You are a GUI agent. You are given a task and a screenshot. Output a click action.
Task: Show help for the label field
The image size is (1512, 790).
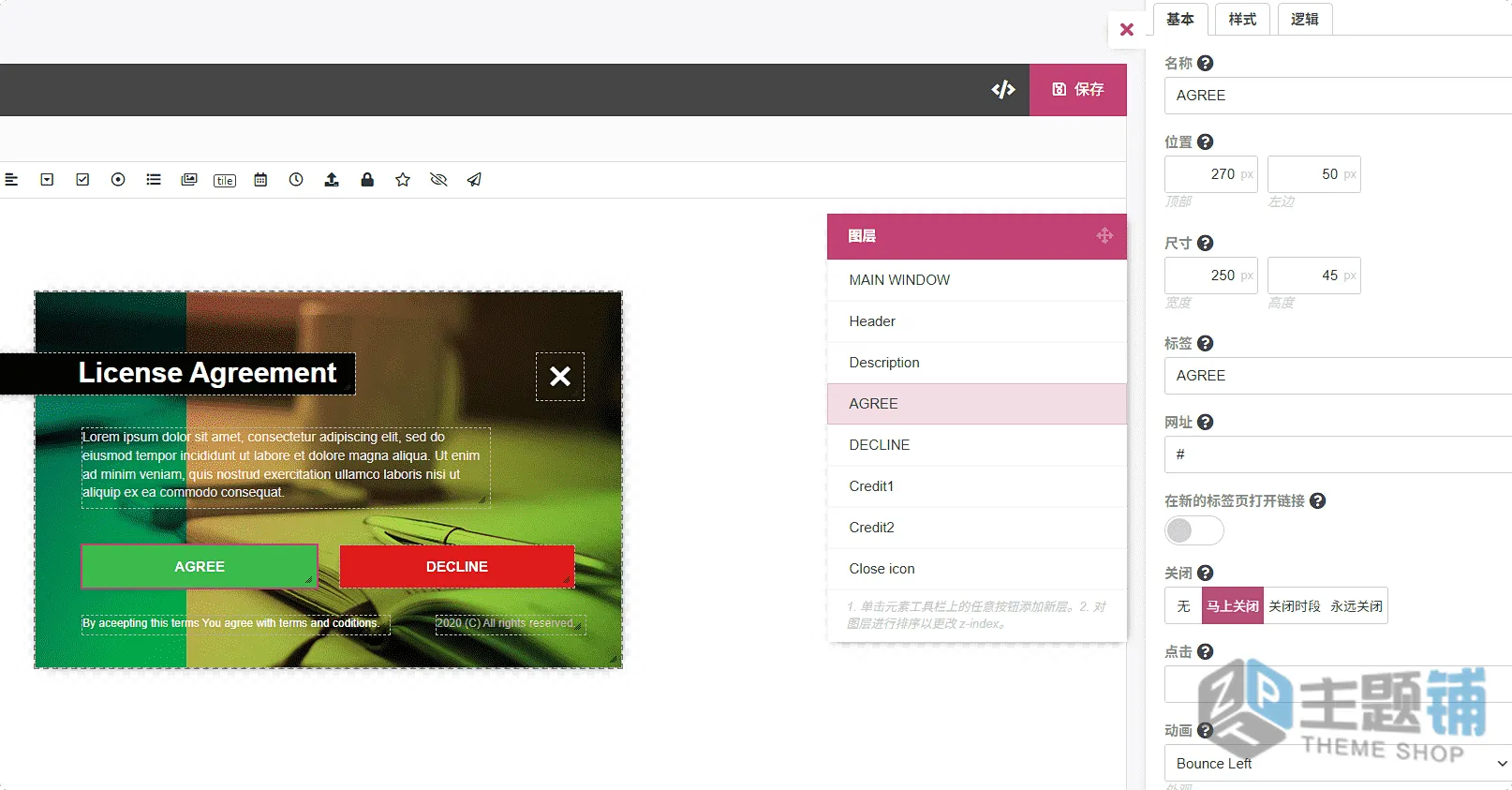pos(1206,343)
